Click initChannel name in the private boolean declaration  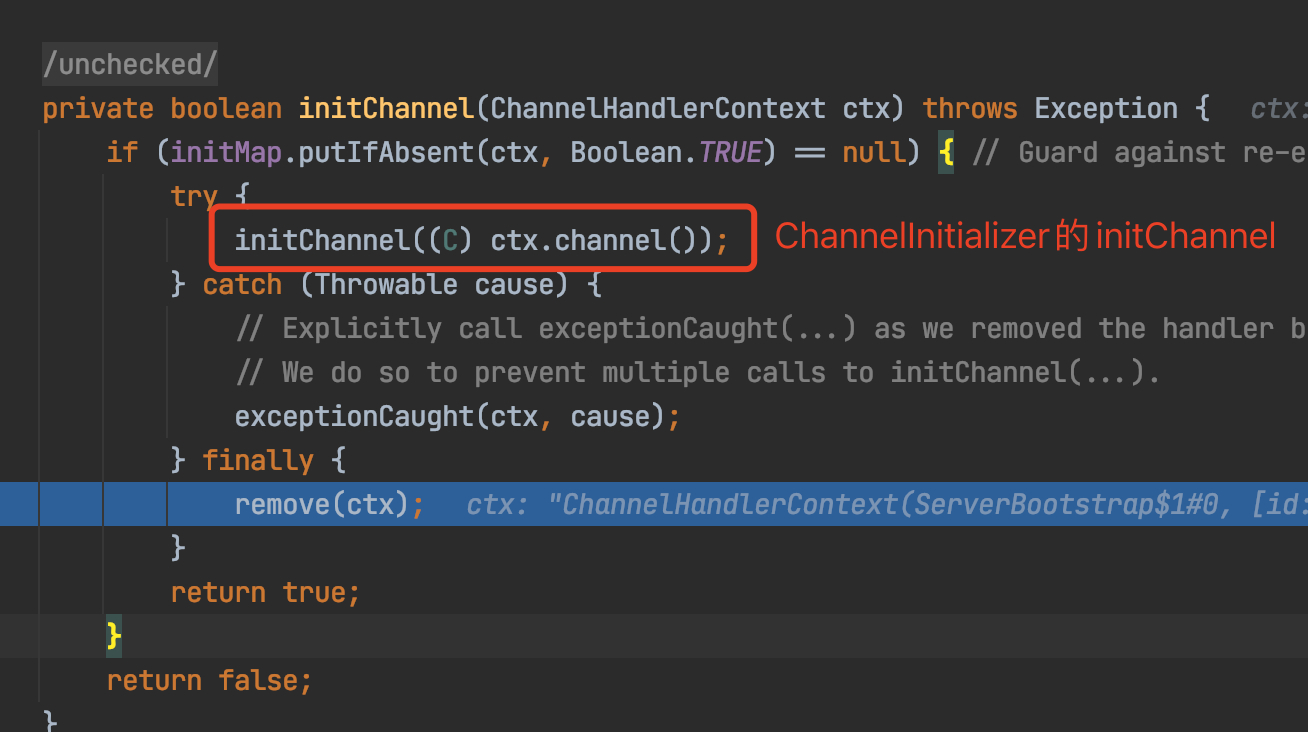386,108
